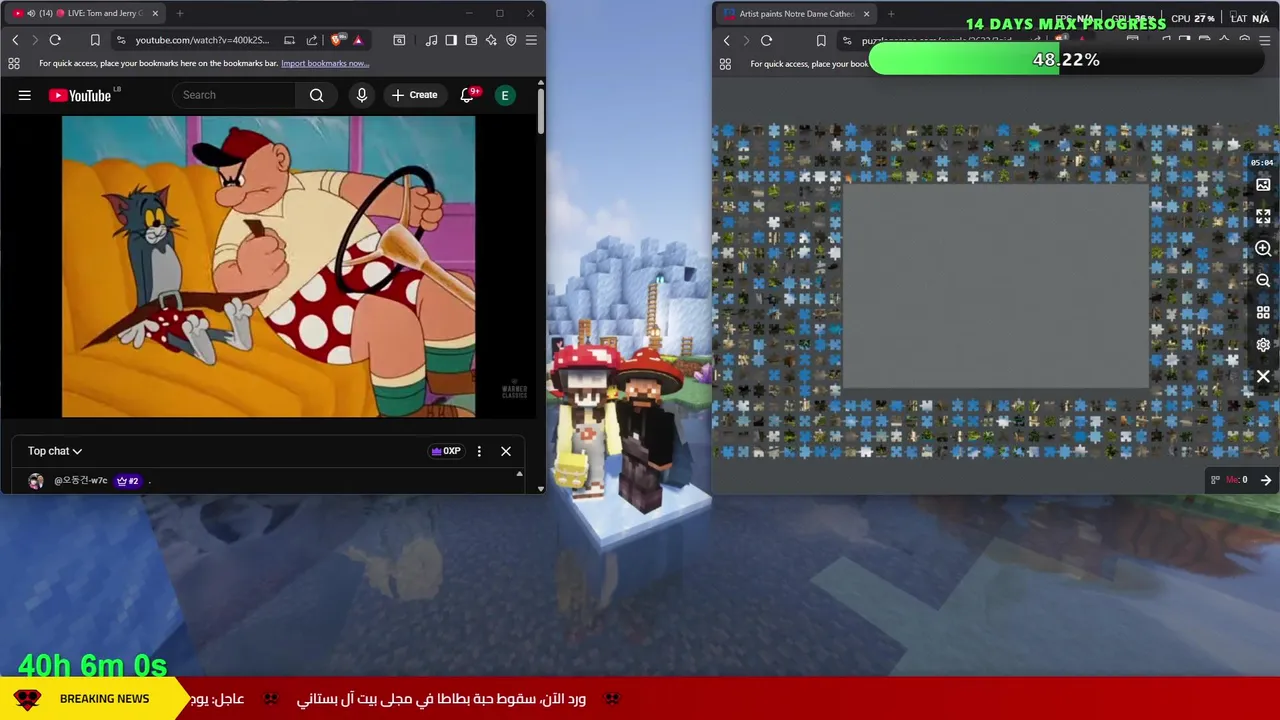Click the BREAKING NEWS label
The image size is (1280, 720).
pos(104,699)
